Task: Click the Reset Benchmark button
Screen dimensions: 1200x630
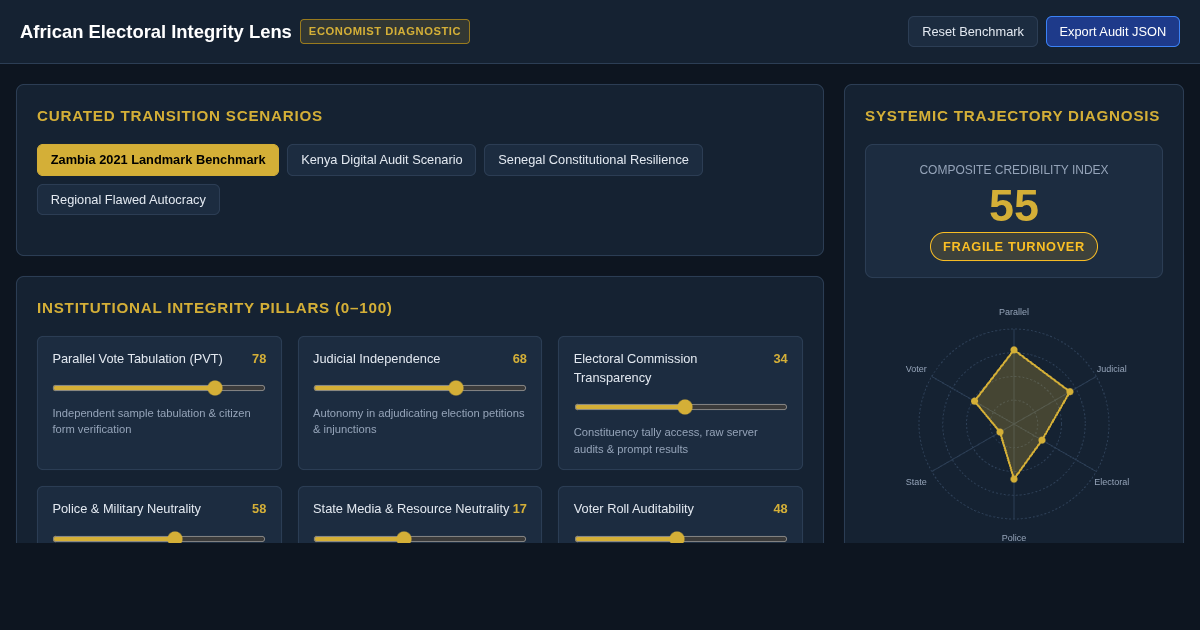Action: point(972,31)
